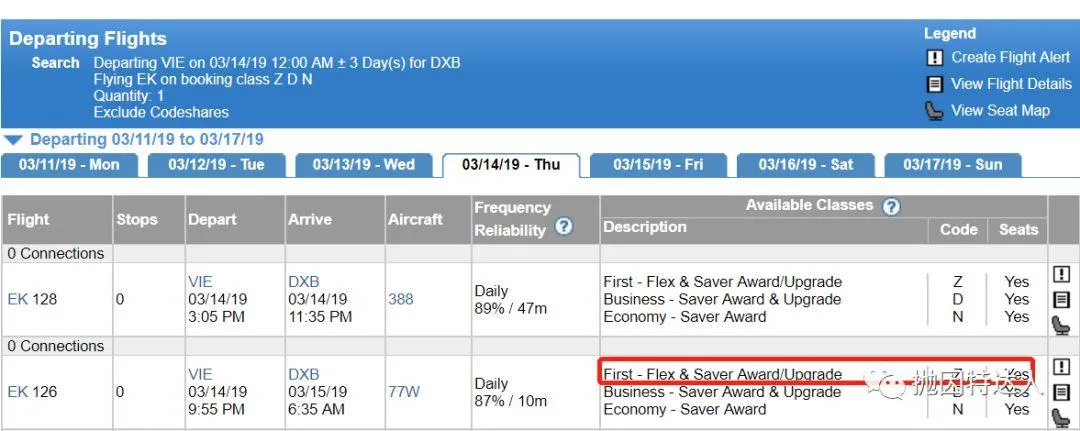View flight details icon for EK 126
The width and height of the screenshot is (1080, 431).
coord(1061,392)
